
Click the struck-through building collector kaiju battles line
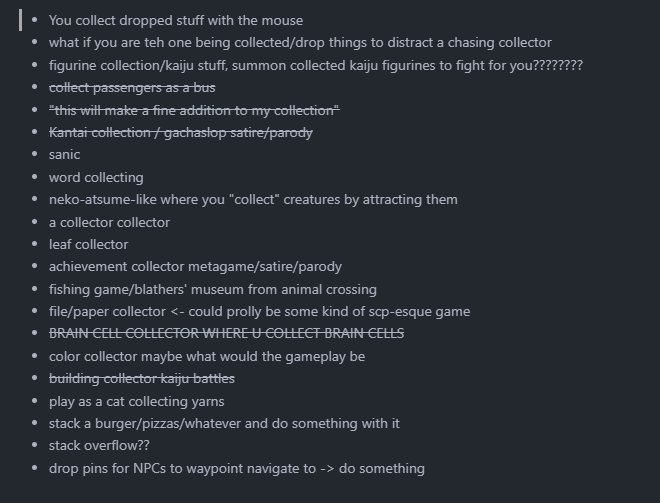click(x=141, y=378)
